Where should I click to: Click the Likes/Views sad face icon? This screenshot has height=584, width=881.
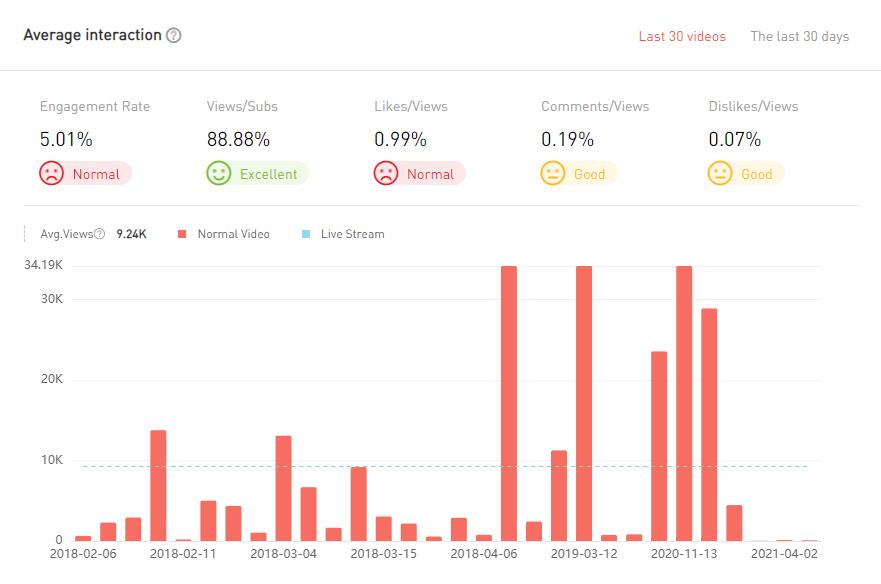tap(386, 174)
